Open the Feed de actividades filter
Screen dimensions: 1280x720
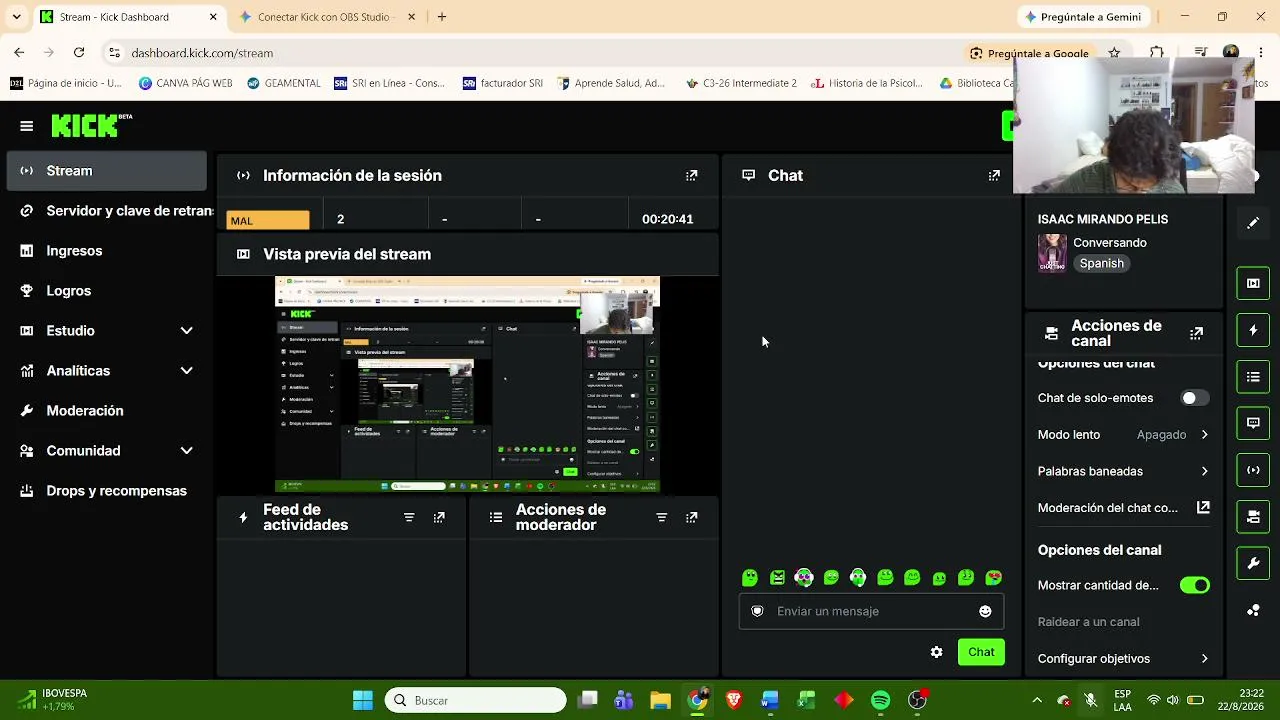[409, 517]
